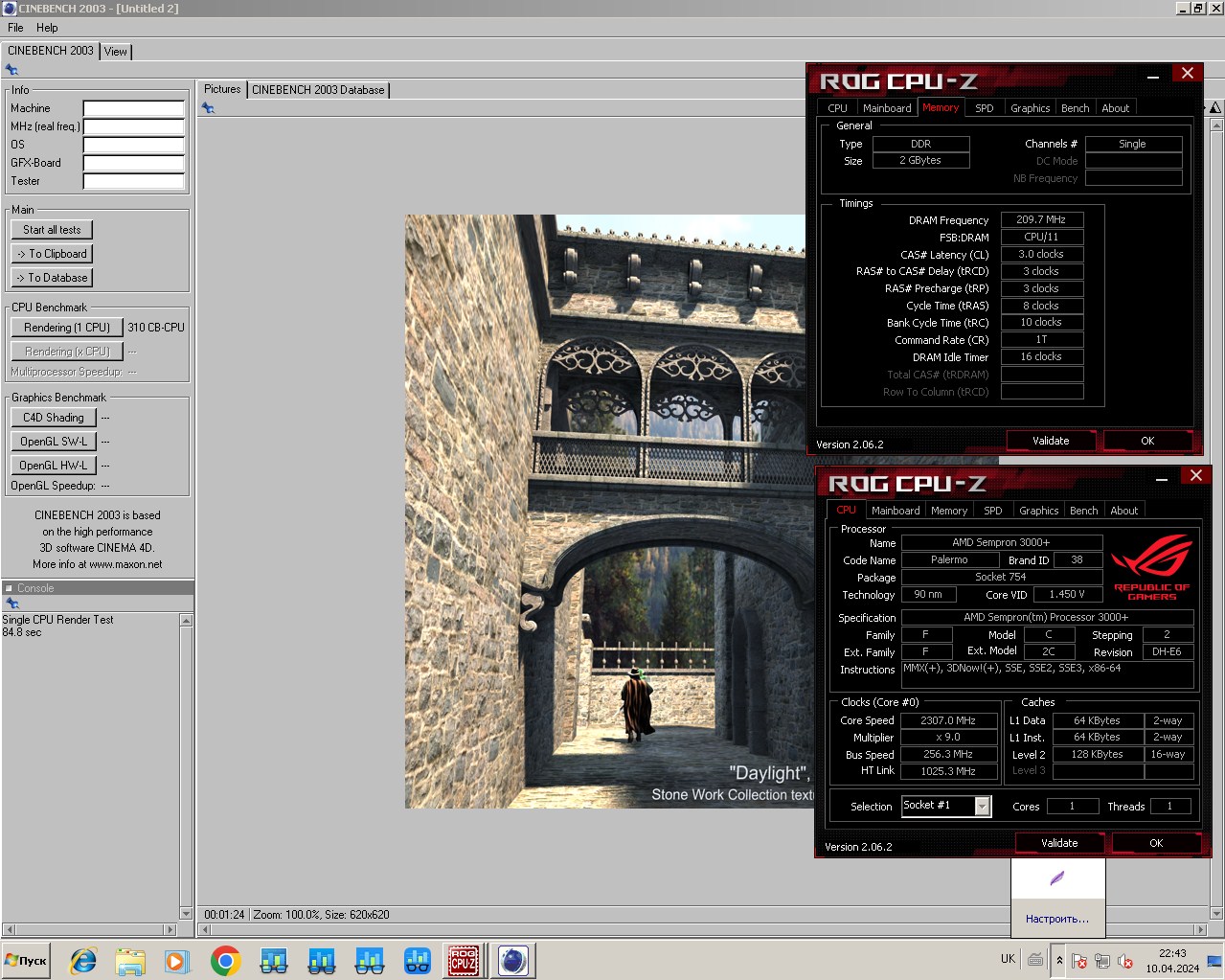This screenshot has height=980, width=1225.
Task: Switch to the View tab in CINEBENCH
Action: pyautogui.click(x=116, y=52)
